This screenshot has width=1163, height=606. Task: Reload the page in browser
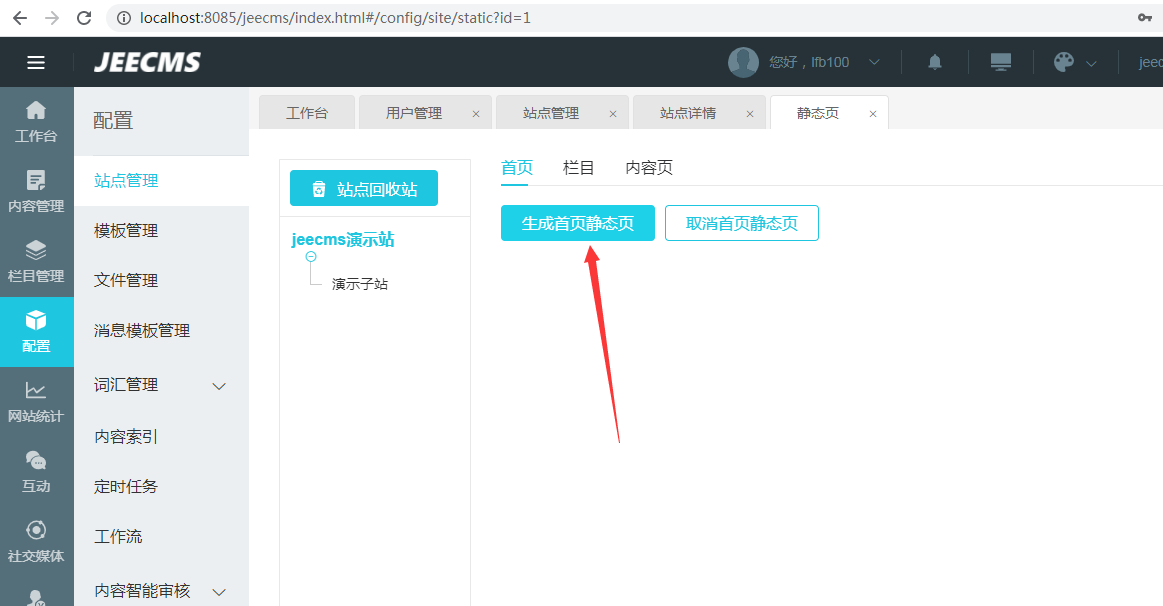(84, 18)
